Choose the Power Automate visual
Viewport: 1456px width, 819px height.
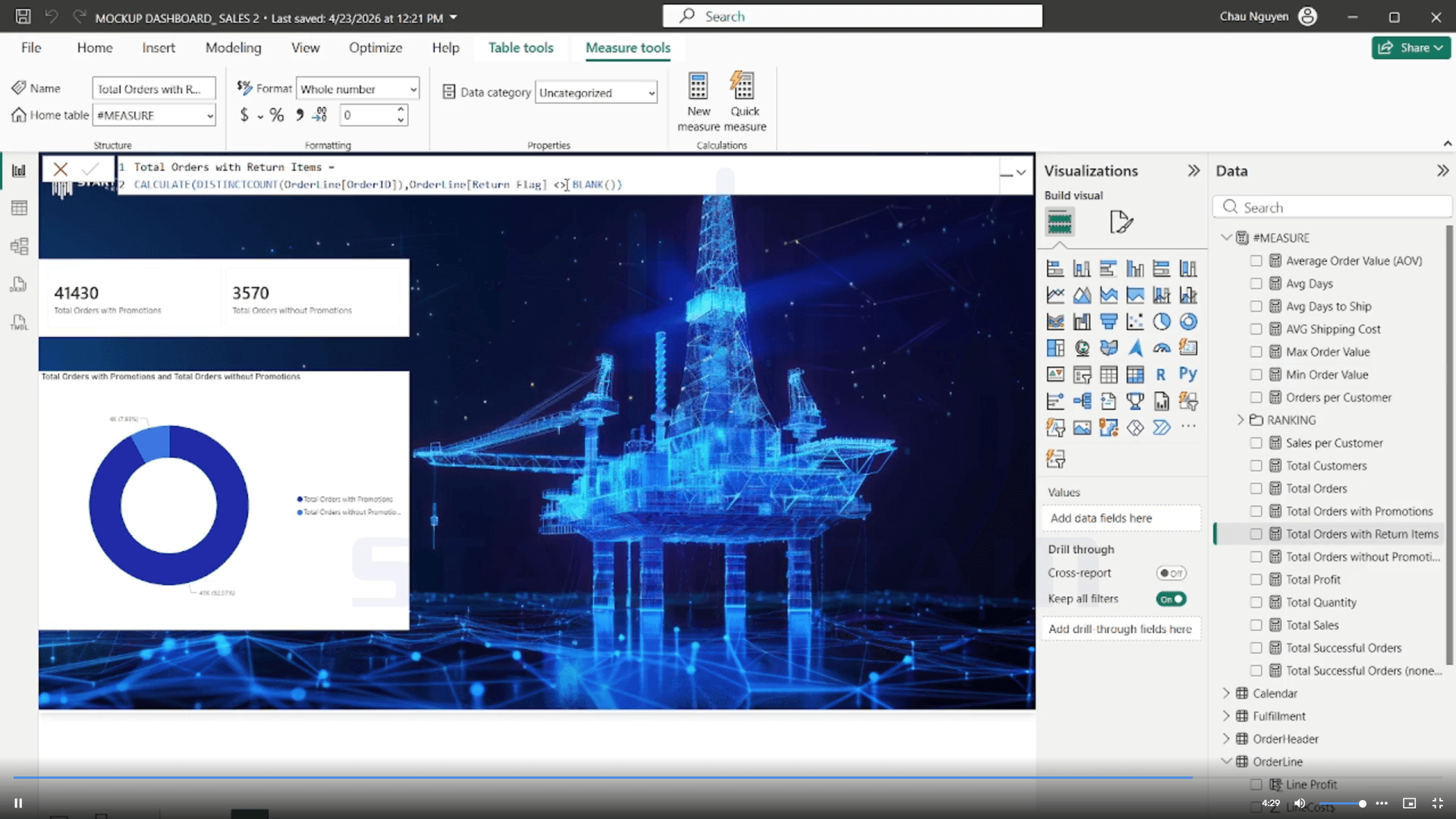(1161, 428)
